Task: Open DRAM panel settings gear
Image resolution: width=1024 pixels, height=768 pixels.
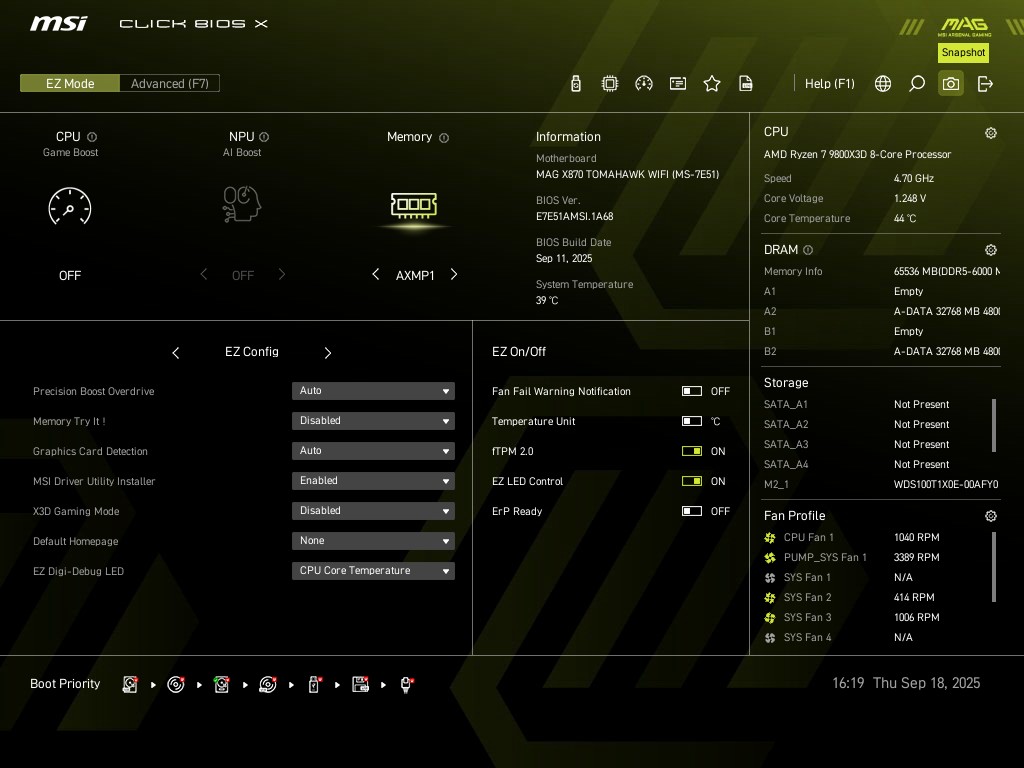Action: [991, 249]
